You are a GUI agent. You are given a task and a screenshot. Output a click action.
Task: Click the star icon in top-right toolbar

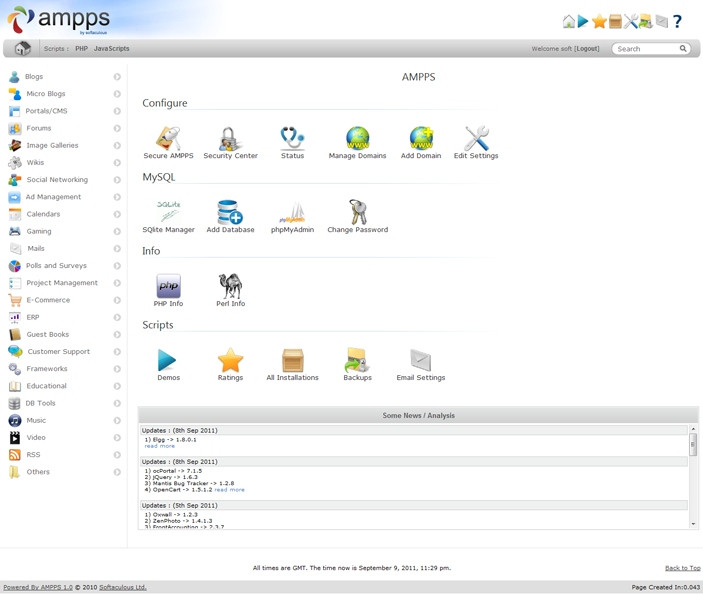click(599, 21)
